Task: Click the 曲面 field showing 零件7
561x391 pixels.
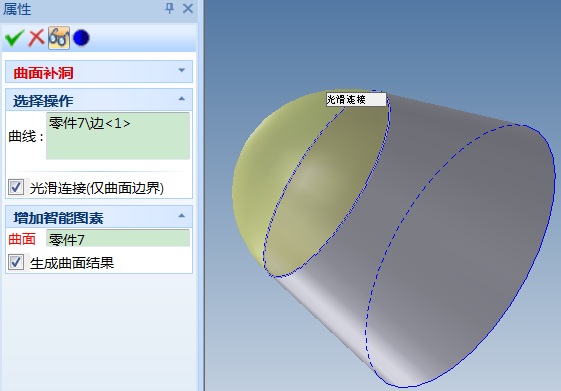Action: coord(118,239)
